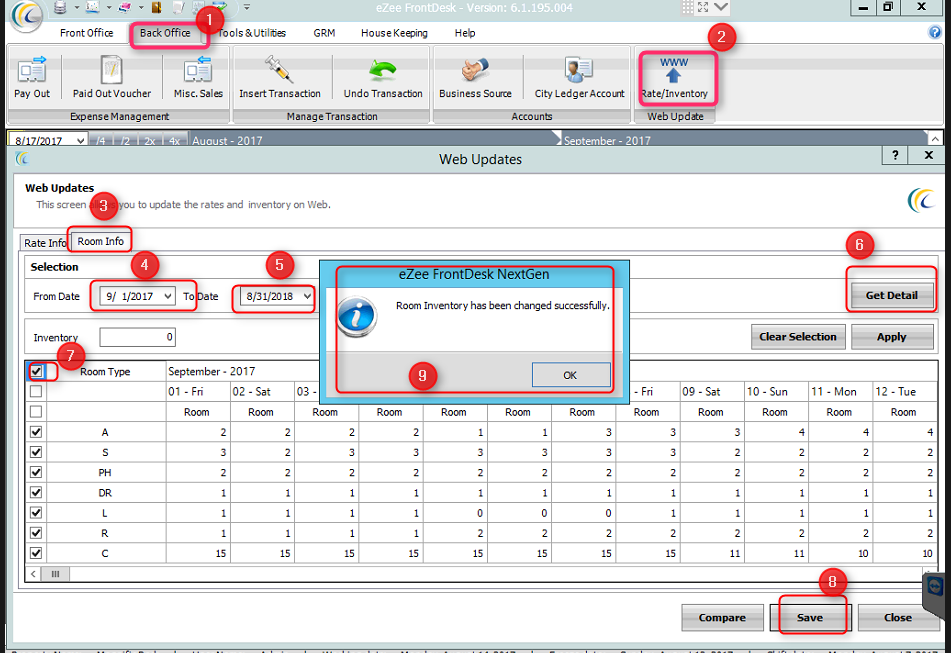The image size is (951, 653).
Task: Click the blue help icon below window controls
Action: click(935, 32)
